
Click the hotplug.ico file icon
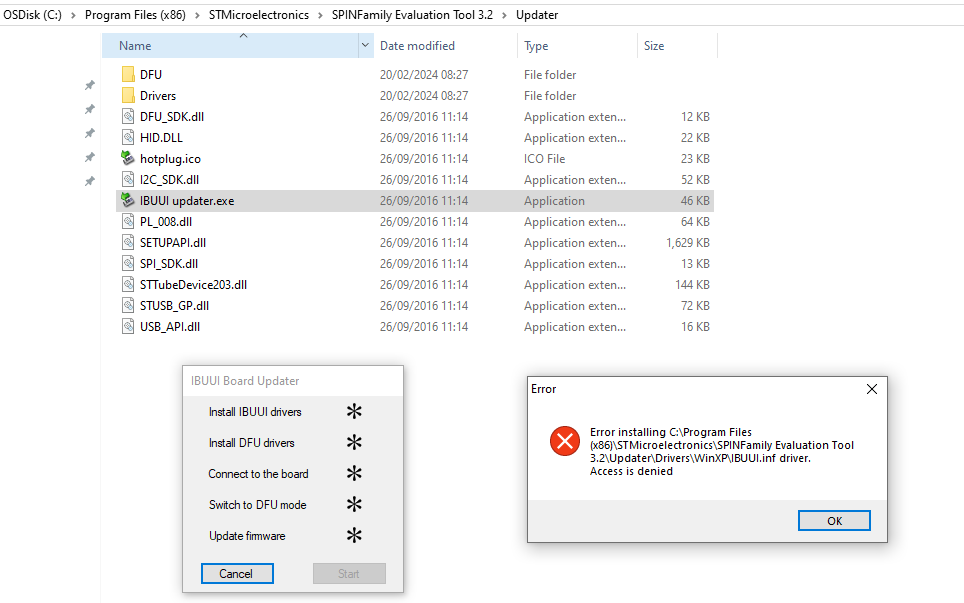tap(128, 158)
